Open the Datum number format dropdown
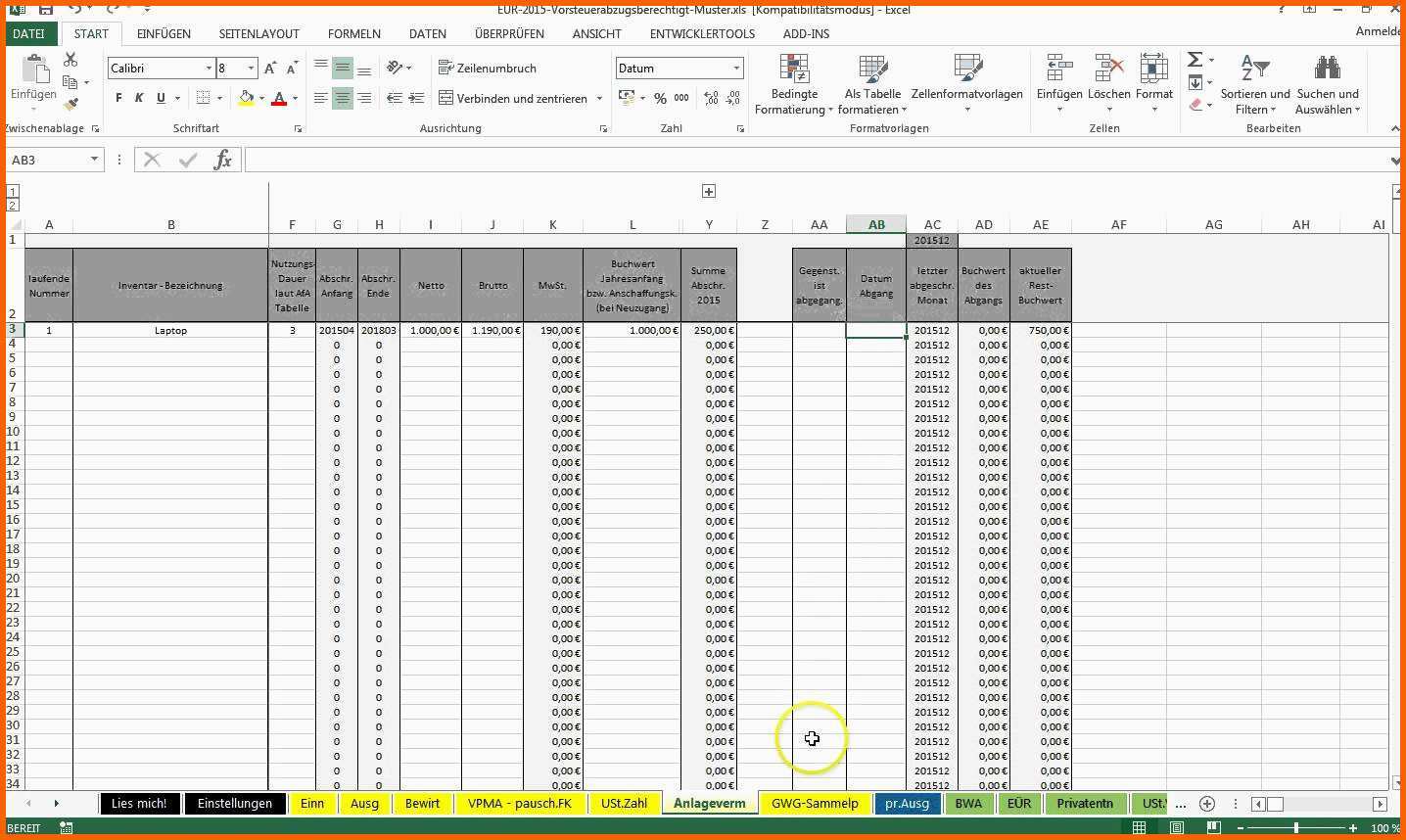 (736, 69)
